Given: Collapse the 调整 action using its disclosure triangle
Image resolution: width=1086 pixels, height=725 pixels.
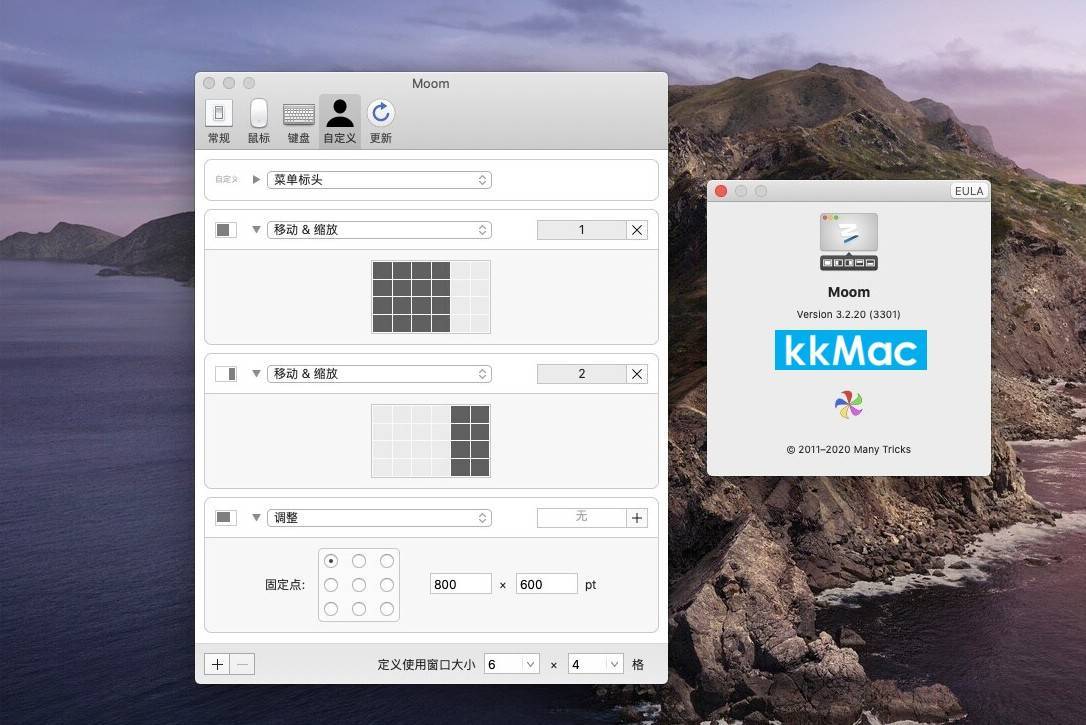Looking at the screenshot, I should click(x=256, y=517).
